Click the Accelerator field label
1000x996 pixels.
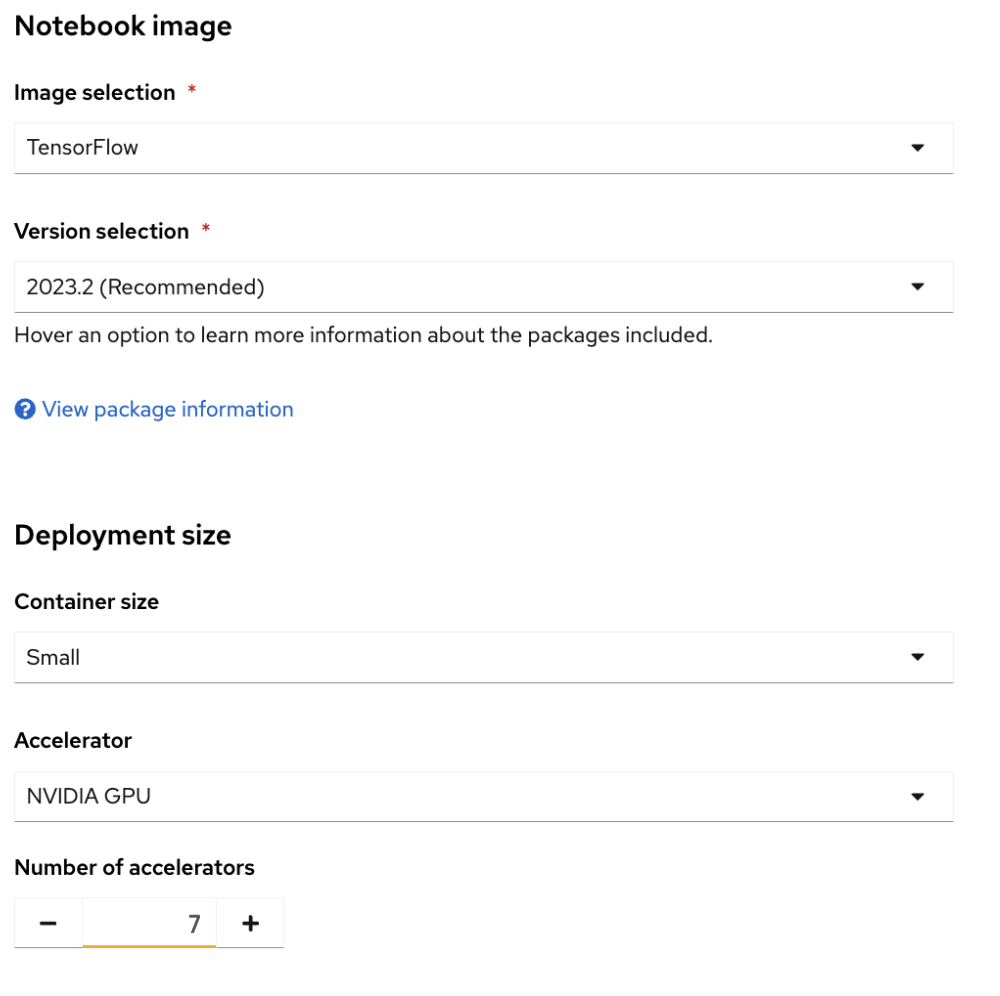73,741
